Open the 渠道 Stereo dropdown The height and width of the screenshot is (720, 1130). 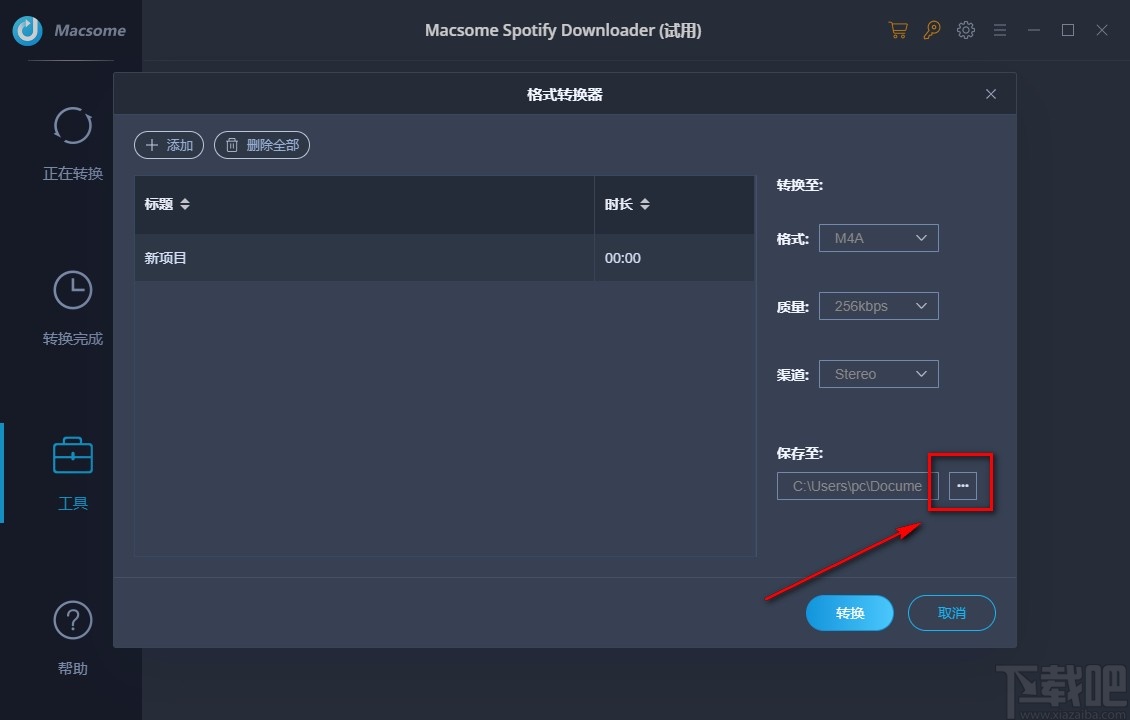pyautogui.click(x=878, y=373)
